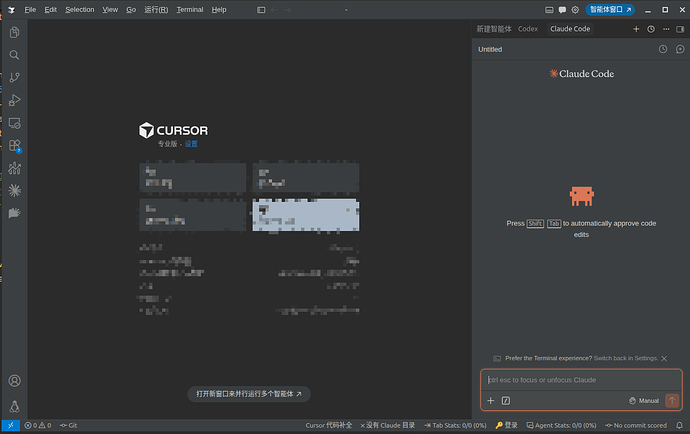Screen dimensions: 690x434
Task: Click Agent Stats: 0/0 (0%) in status bar
Action: point(562,426)
